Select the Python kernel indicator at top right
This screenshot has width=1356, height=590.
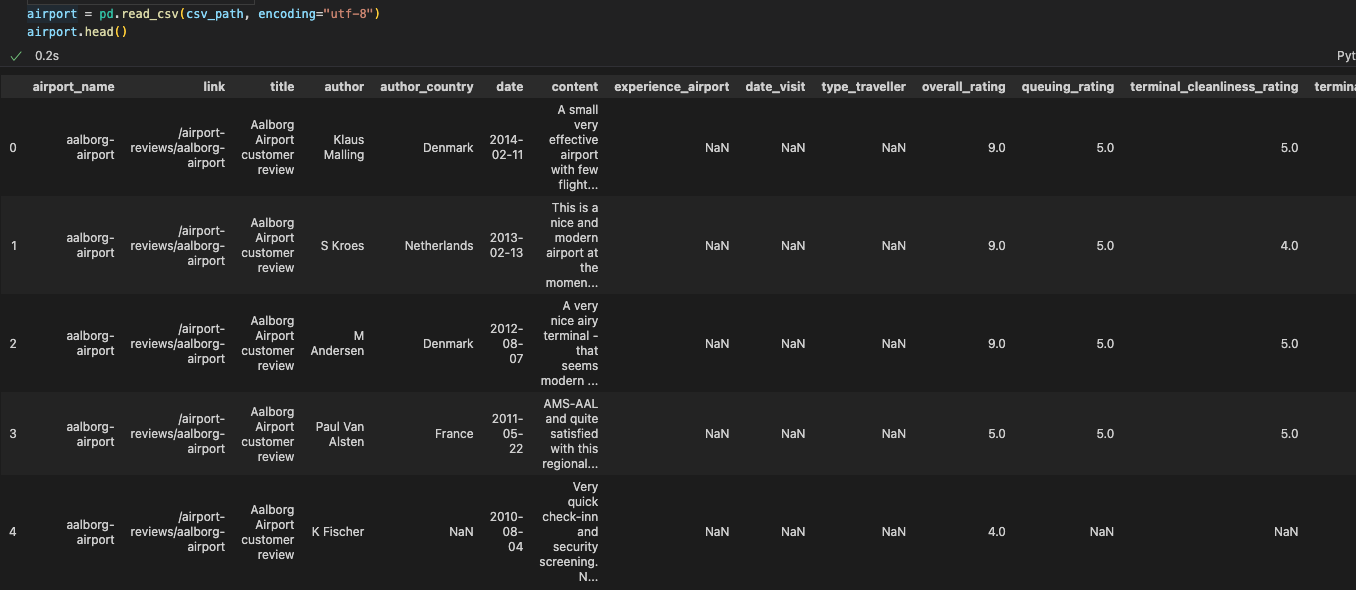(x=1345, y=55)
